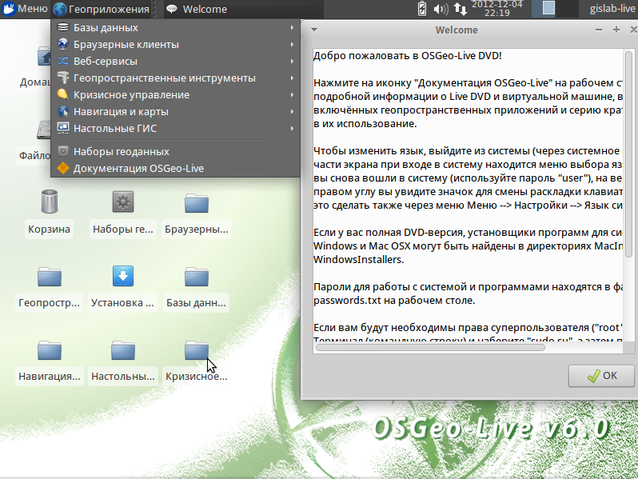Image resolution: width=638 pixels, height=479 pixels.
Task: Click the Веб-сервисы arrows icon
Action: 63,61
